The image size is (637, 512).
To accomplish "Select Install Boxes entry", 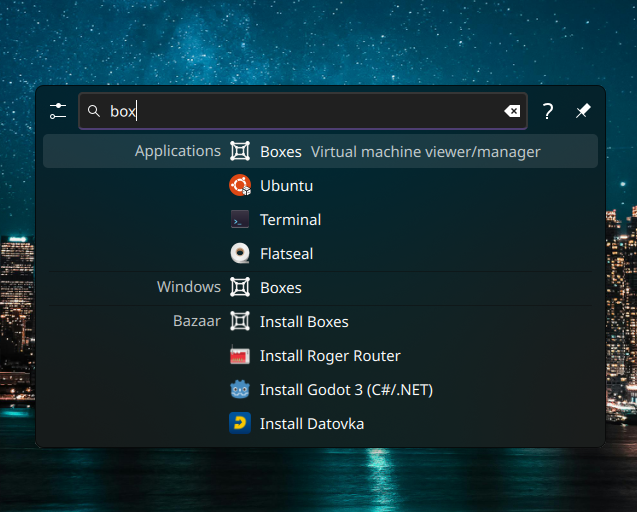I will (320, 322).
